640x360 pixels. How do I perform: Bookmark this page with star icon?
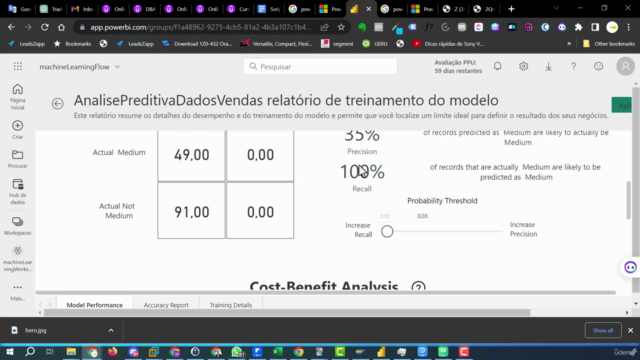point(341,27)
